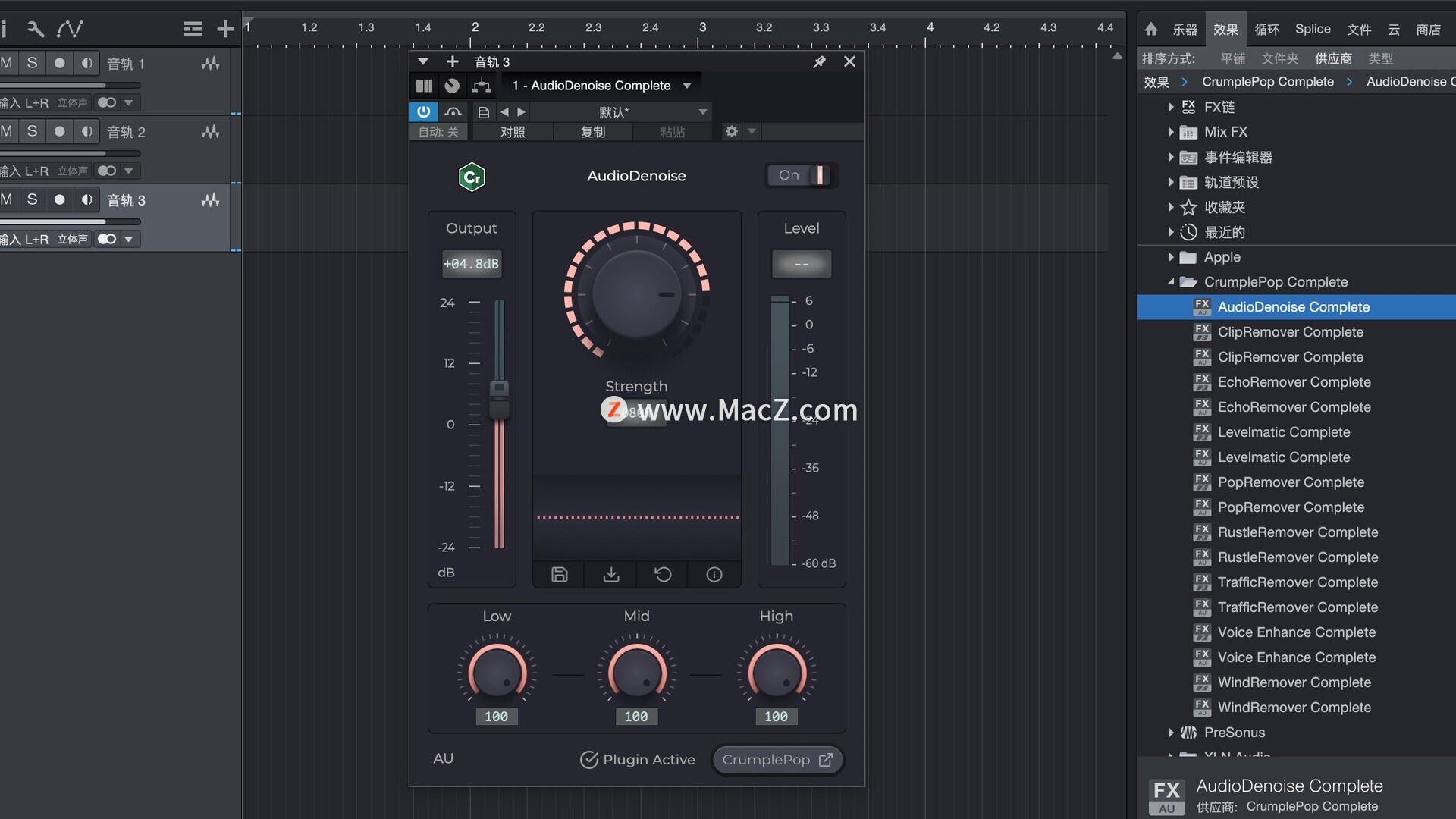Toggle the plugin power bypass button

tap(423, 112)
